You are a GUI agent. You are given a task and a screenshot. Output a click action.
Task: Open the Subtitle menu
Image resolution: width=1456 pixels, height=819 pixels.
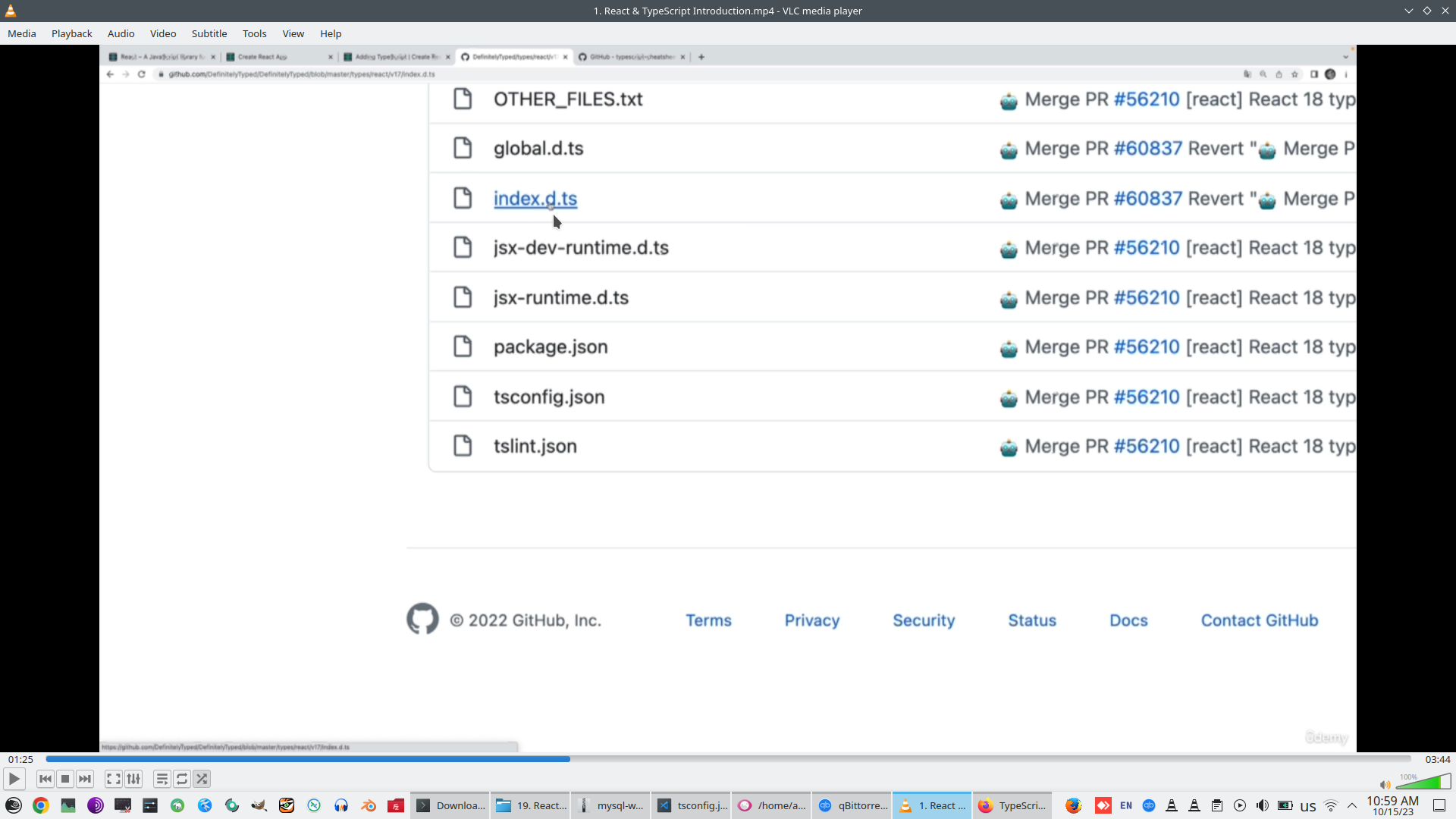[209, 33]
